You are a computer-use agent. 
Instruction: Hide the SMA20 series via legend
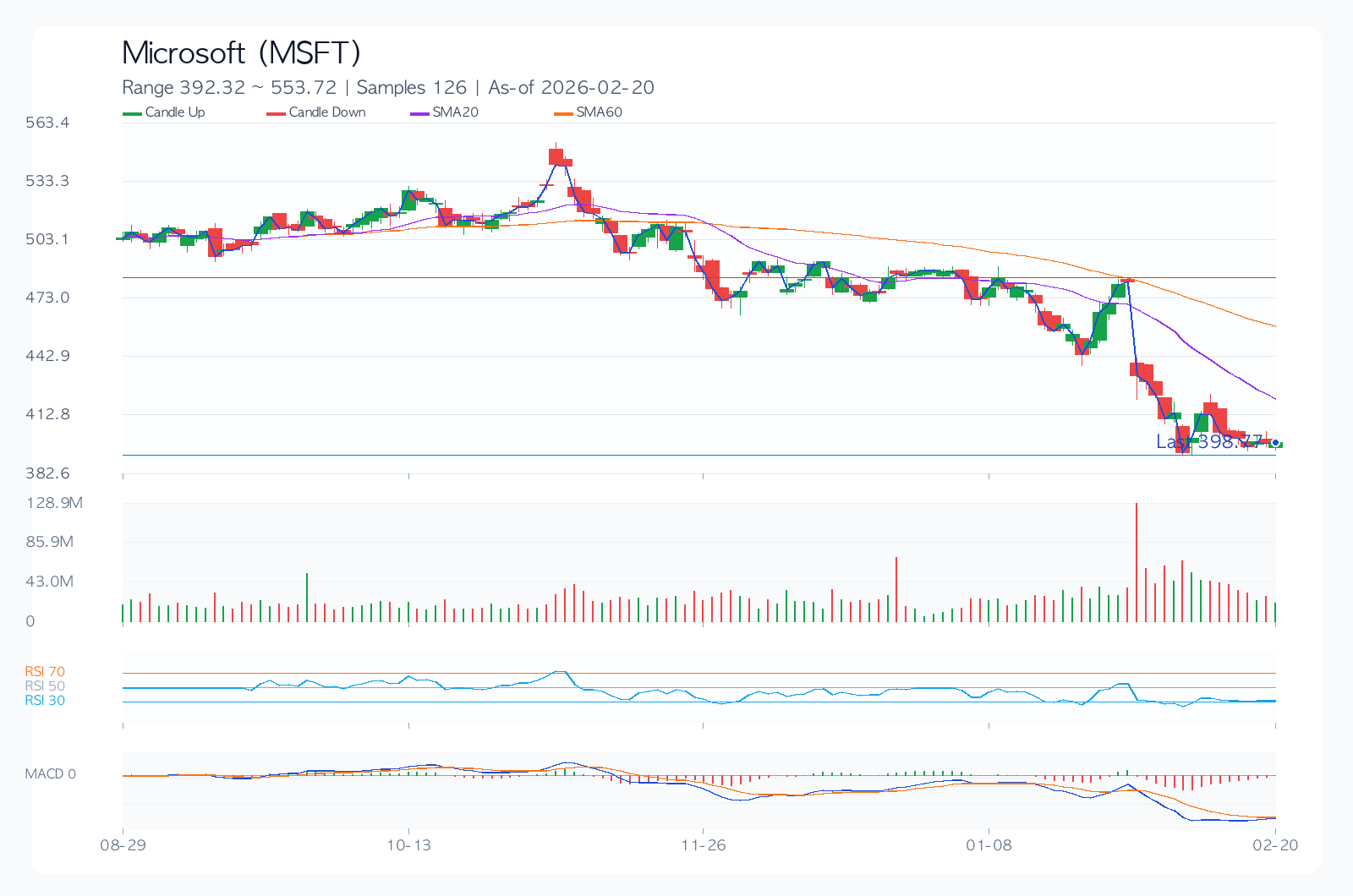(x=445, y=112)
